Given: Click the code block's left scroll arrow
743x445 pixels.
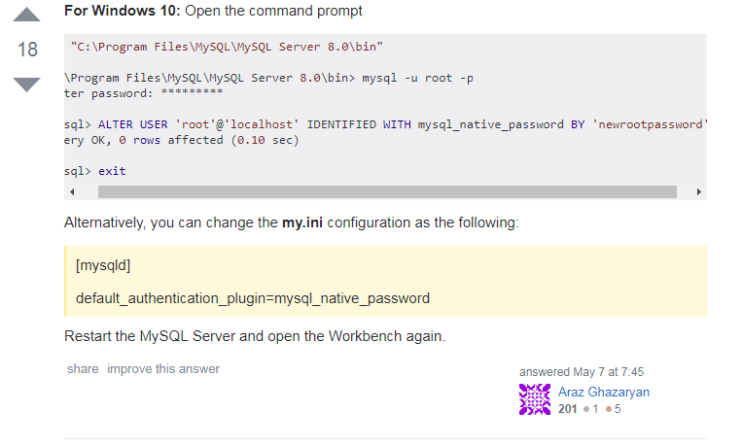Looking at the screenshot, I should point(72,191).
